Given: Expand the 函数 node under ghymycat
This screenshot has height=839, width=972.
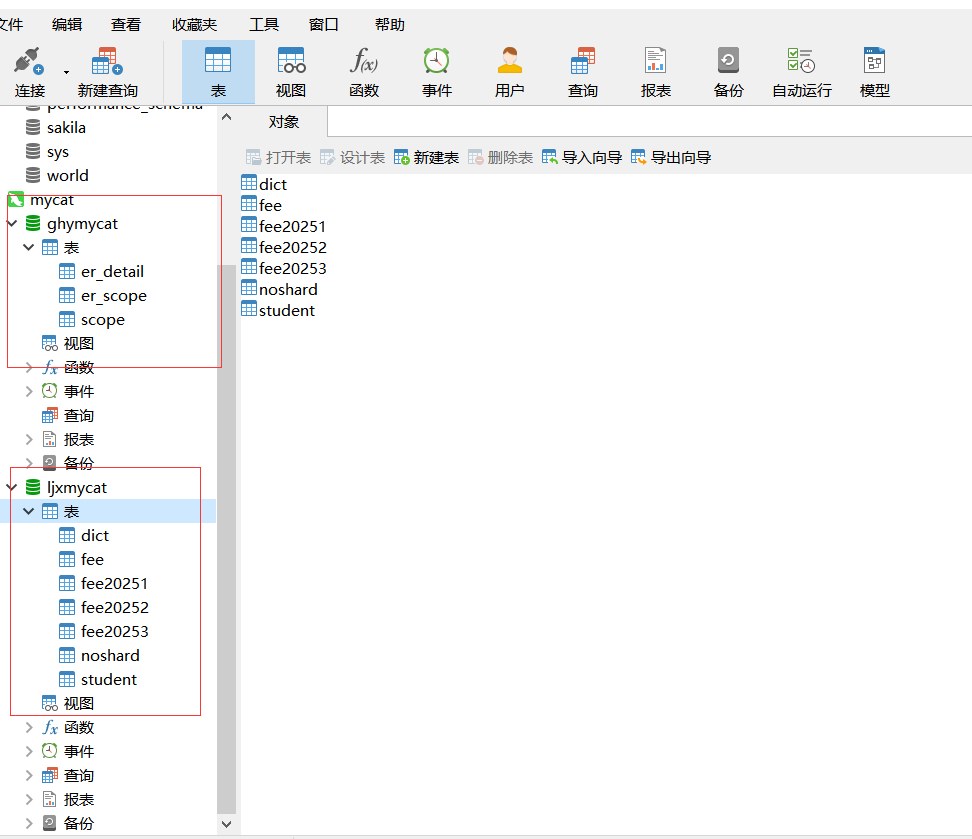Looking at the screenshot, I should (x=29, y=368).
